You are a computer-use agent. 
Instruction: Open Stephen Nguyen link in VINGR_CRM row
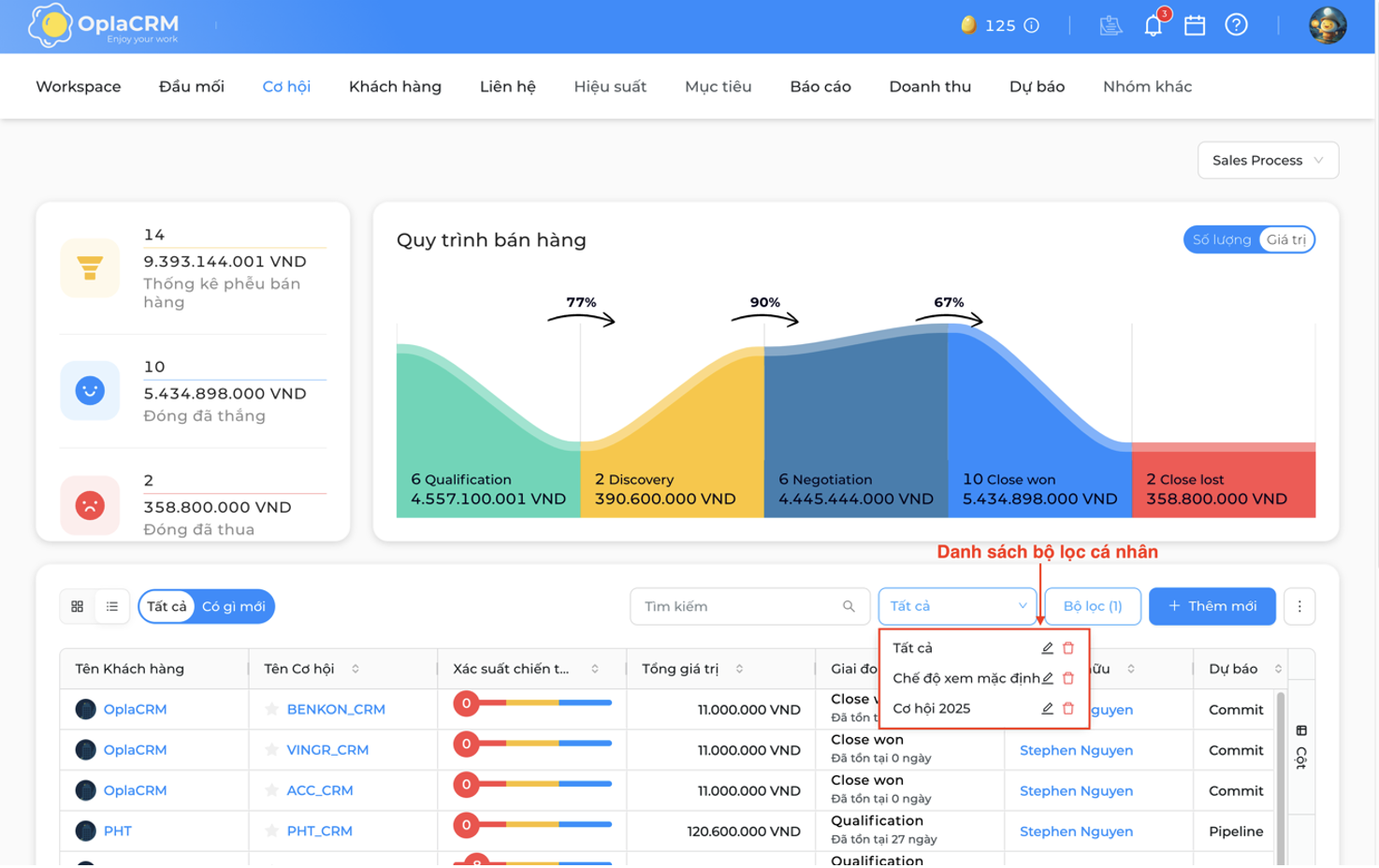click(1076, 750)
